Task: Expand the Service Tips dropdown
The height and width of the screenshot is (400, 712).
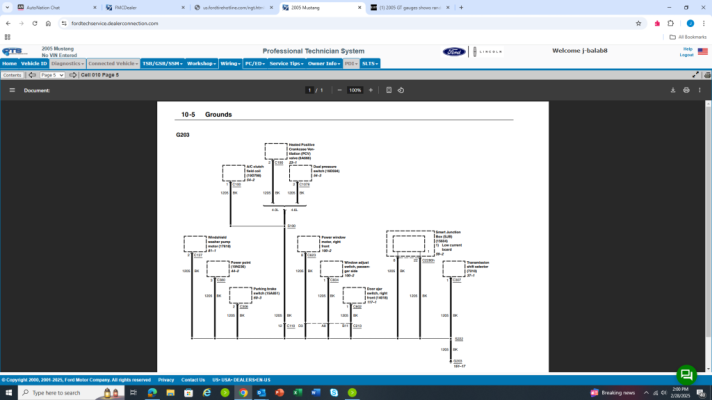Action: pos(286,64)
